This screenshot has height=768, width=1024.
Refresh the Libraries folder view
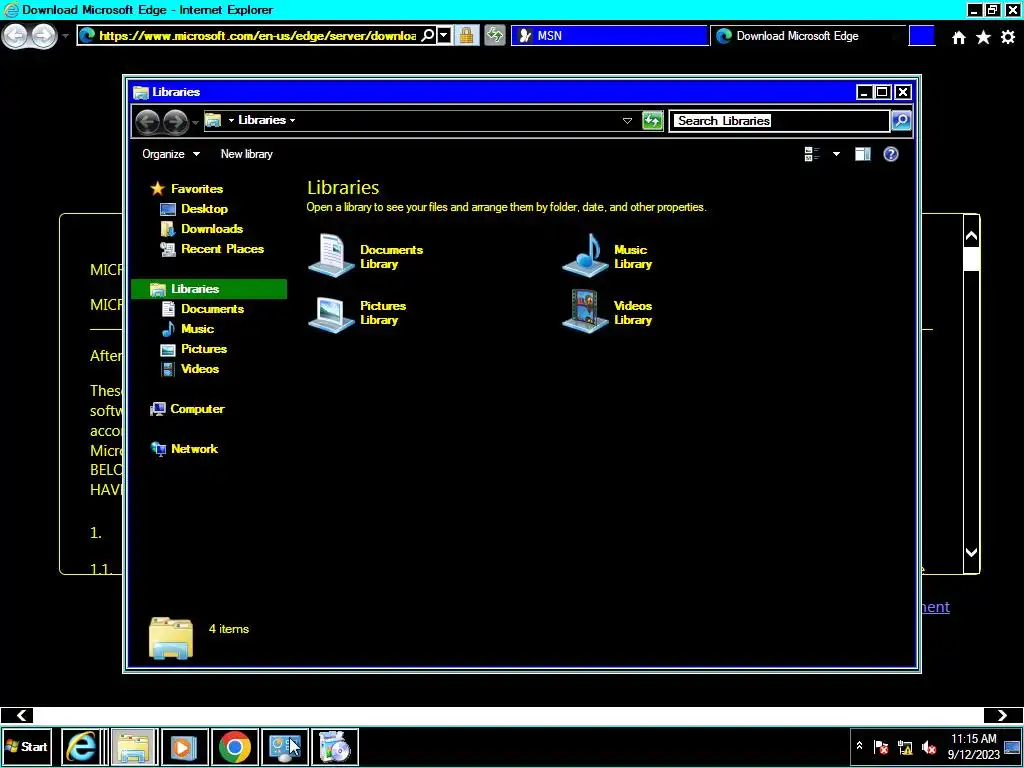click(652, 120)
